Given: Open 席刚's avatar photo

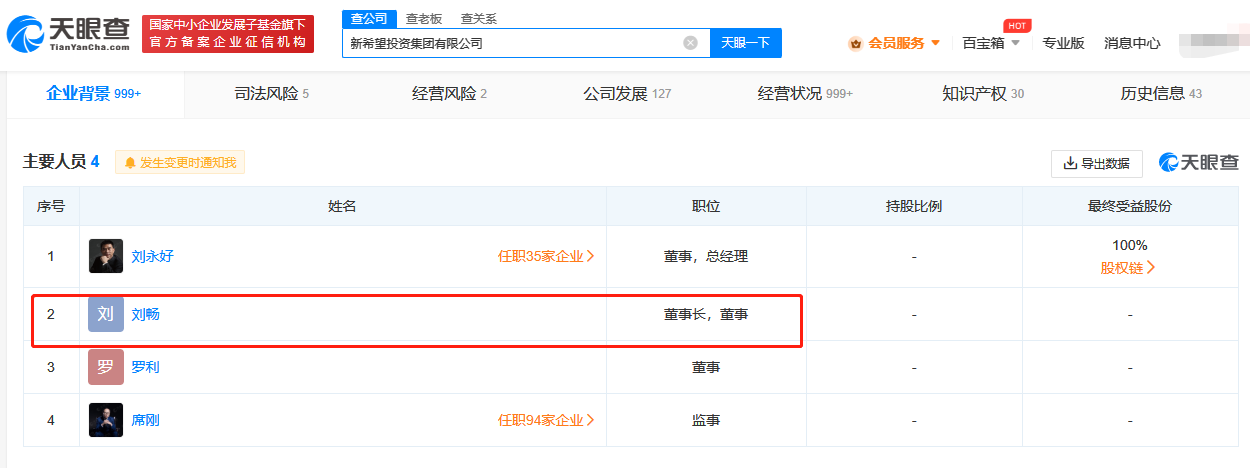Looking at the screenshot, I should (x=106, y=420).
